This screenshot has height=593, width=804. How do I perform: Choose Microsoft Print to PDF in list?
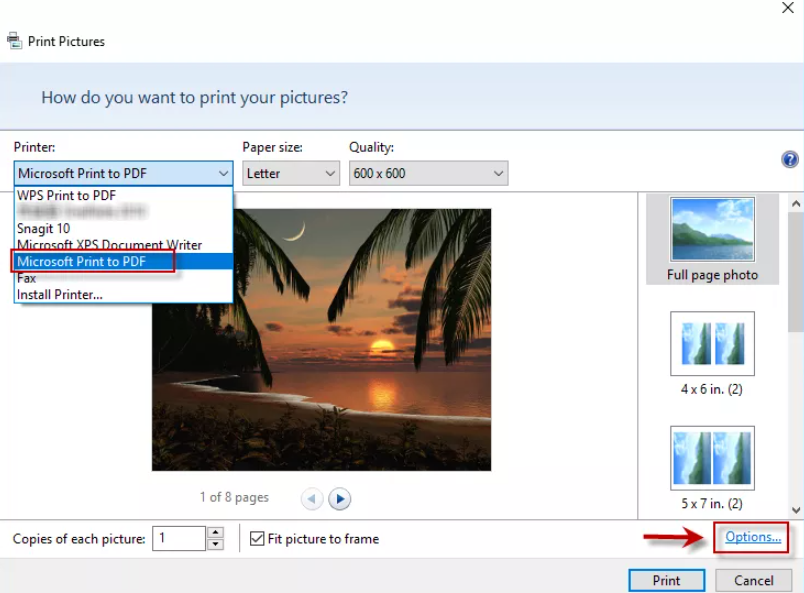coord(82,261)
